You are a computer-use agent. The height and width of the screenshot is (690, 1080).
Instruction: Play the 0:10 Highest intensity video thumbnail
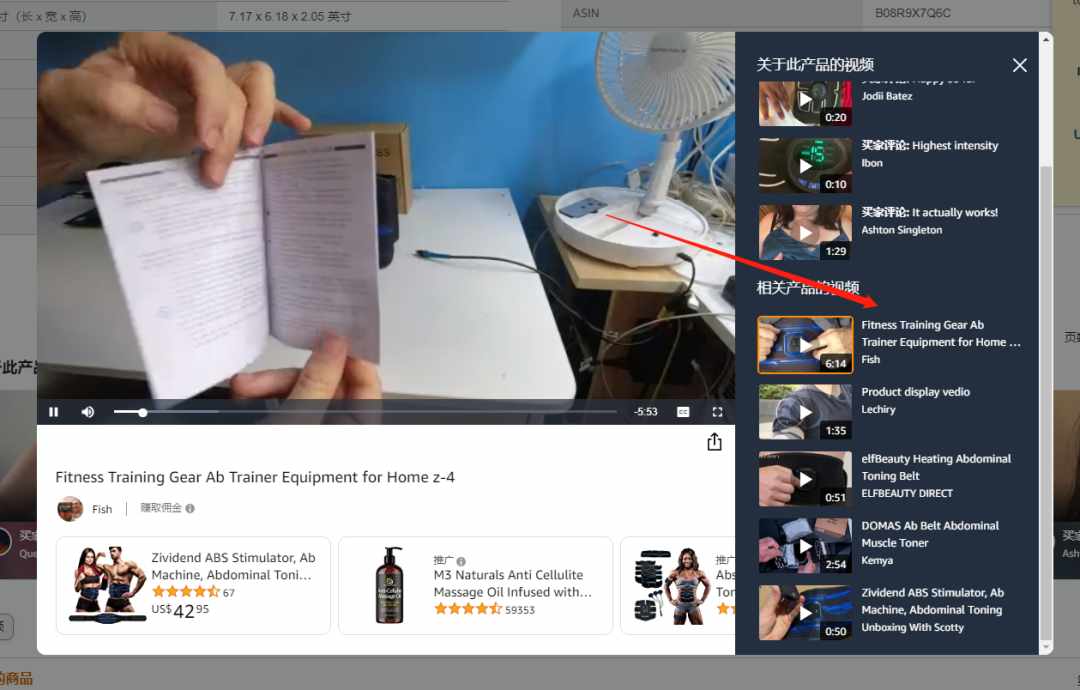805,165
